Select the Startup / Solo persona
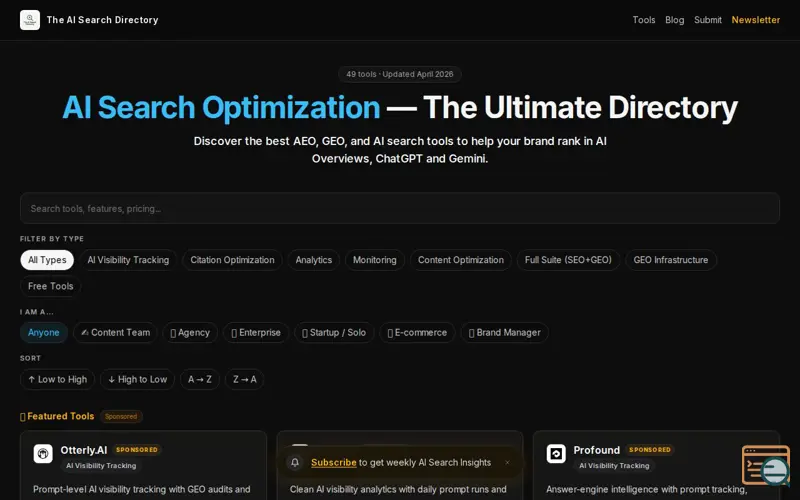The image size is (800, 500). [334, 333]
